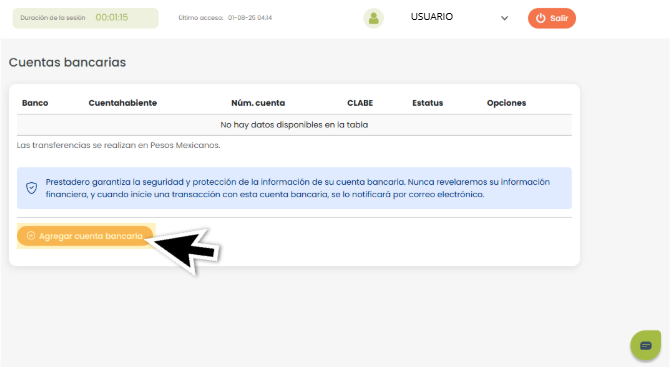Click the green user avatar icon
The image size is (670, 367).
pos(373,18)
